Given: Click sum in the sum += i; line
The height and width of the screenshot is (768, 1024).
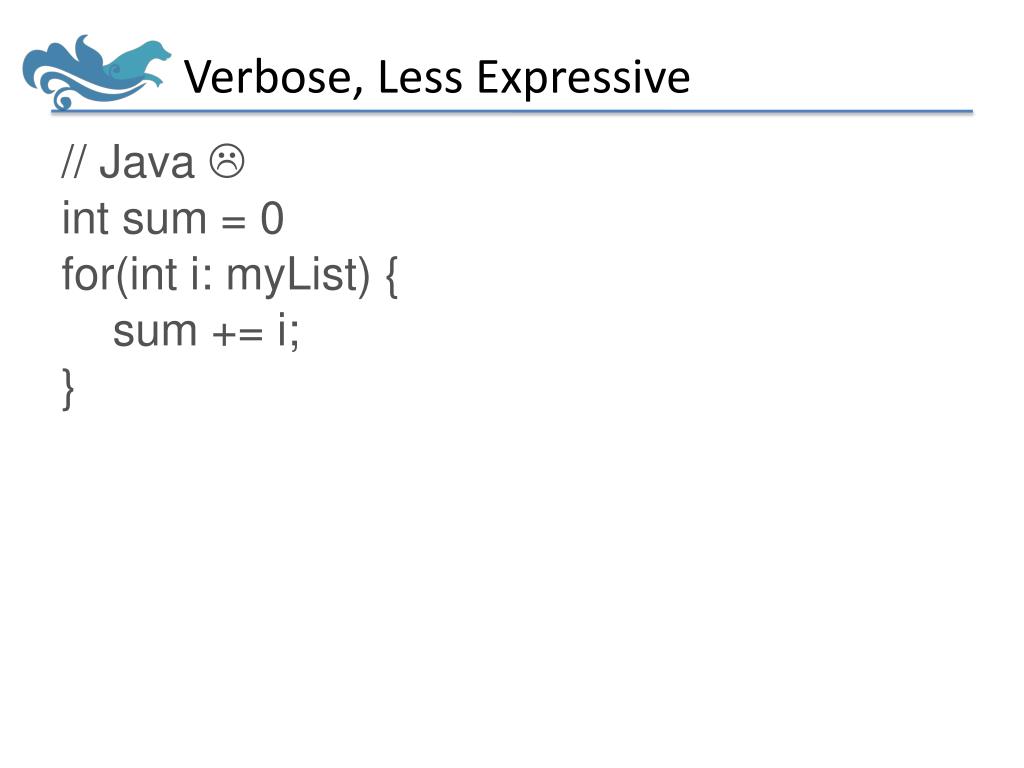Looking at the screenshot, I should point(155,333).
